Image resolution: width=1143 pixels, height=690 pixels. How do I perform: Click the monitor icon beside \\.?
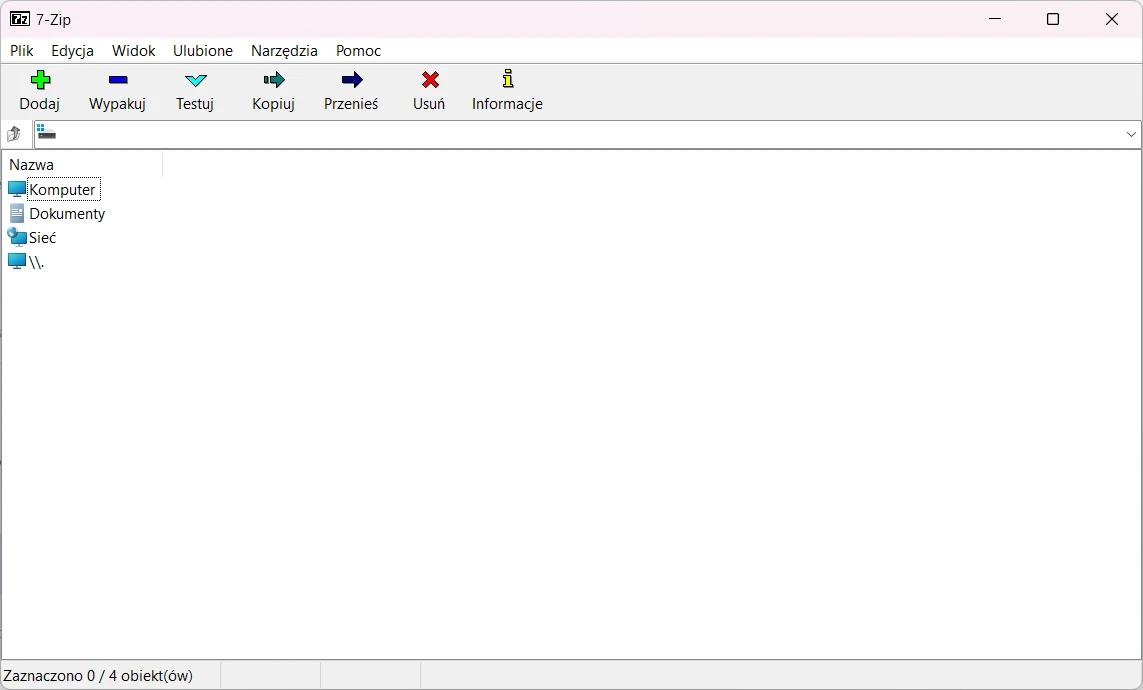[17, 262]
